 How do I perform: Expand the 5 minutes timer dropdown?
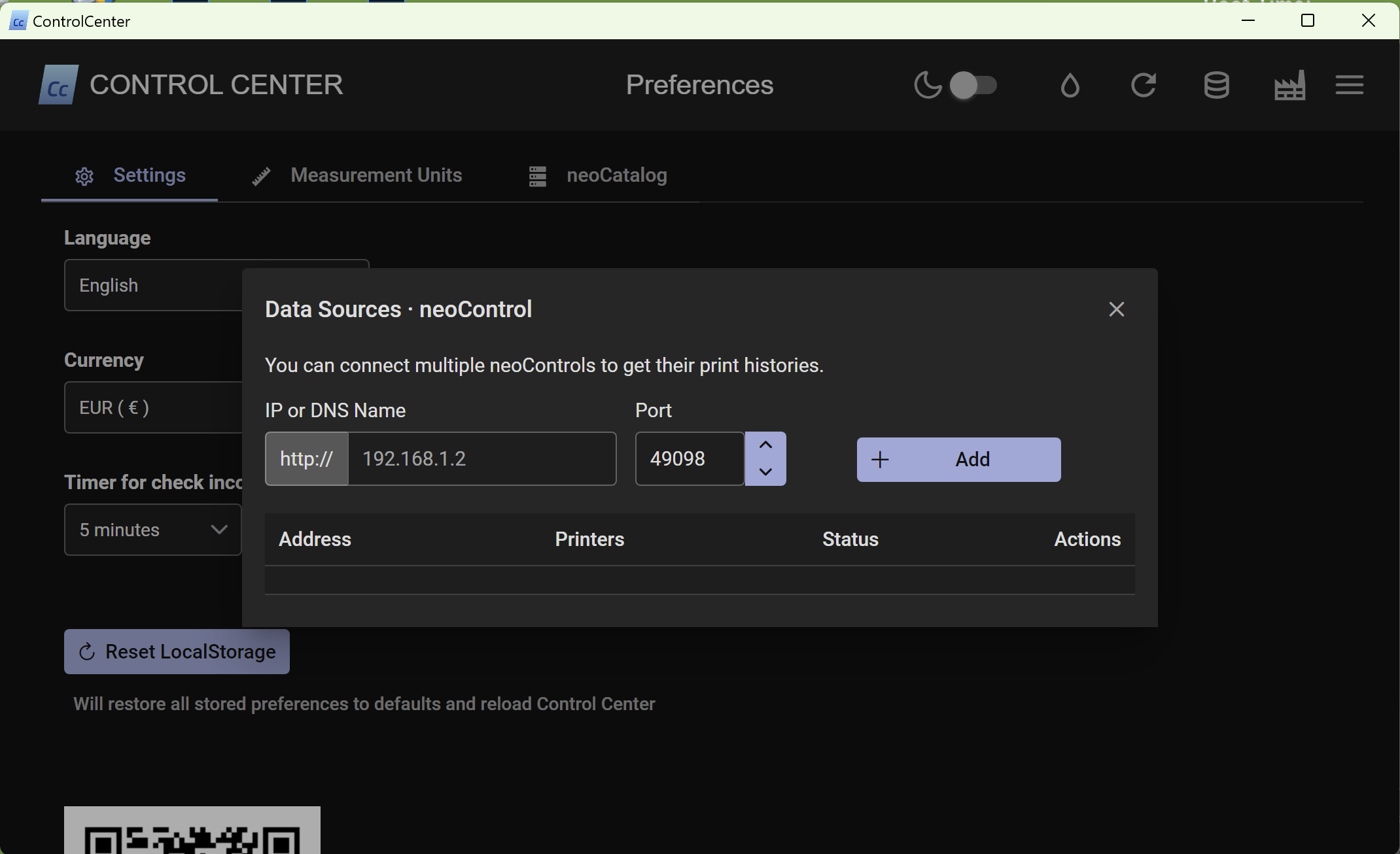coord(152,530)
